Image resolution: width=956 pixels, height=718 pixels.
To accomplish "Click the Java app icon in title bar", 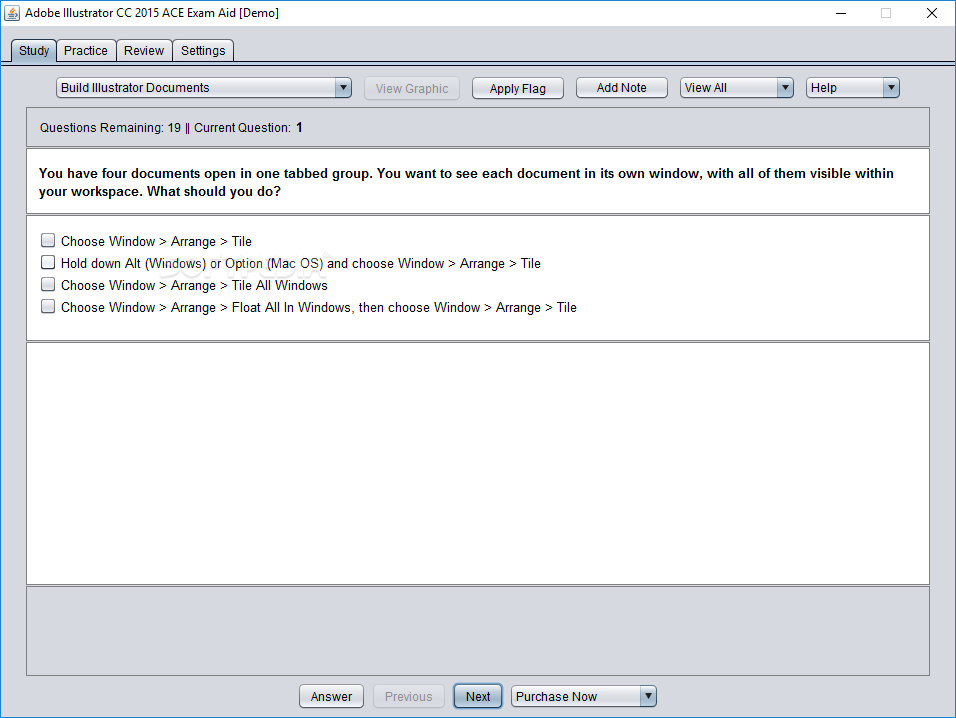I will (x=12, y=13).
